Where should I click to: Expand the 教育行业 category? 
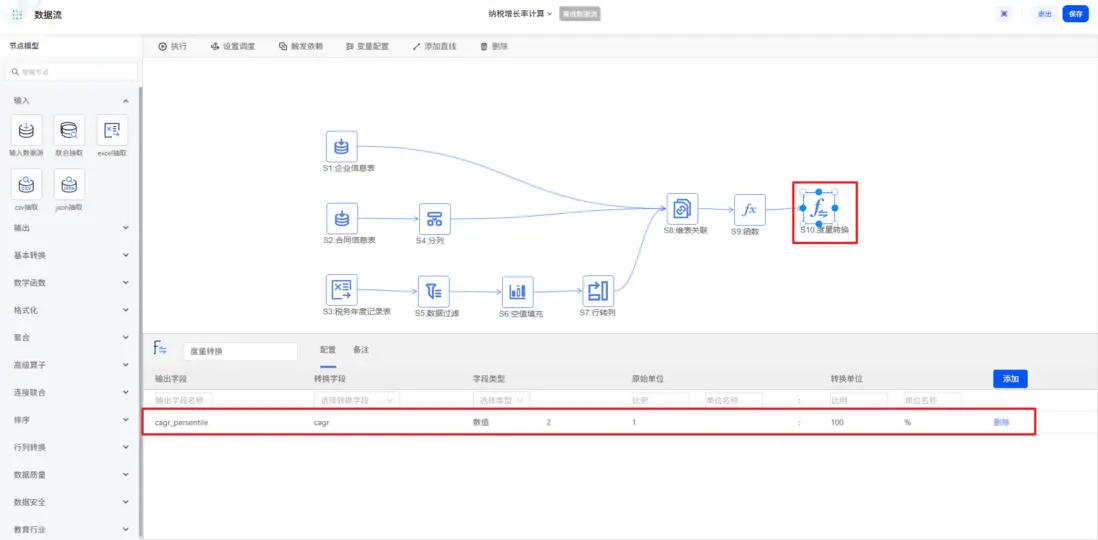click(x=125, y=529)
